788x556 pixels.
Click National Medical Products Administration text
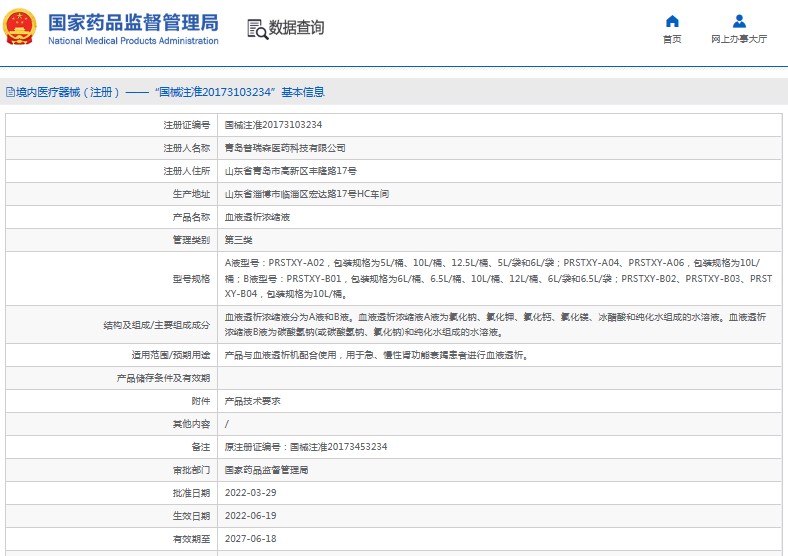[132, 41]
